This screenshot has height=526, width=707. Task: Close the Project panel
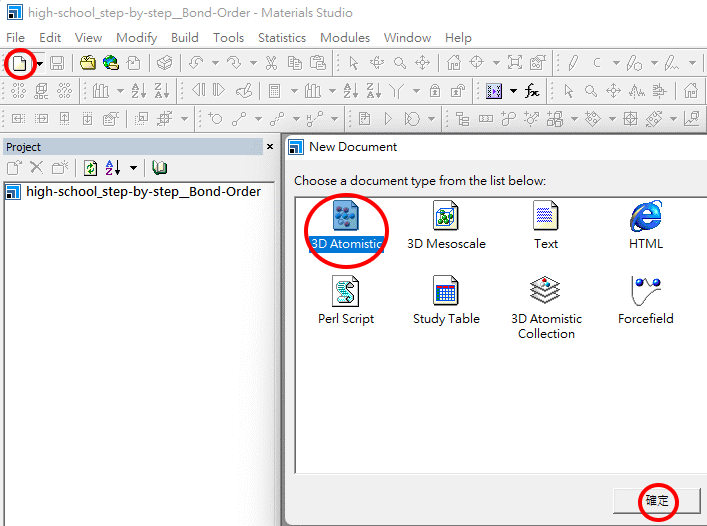(269, 146)
